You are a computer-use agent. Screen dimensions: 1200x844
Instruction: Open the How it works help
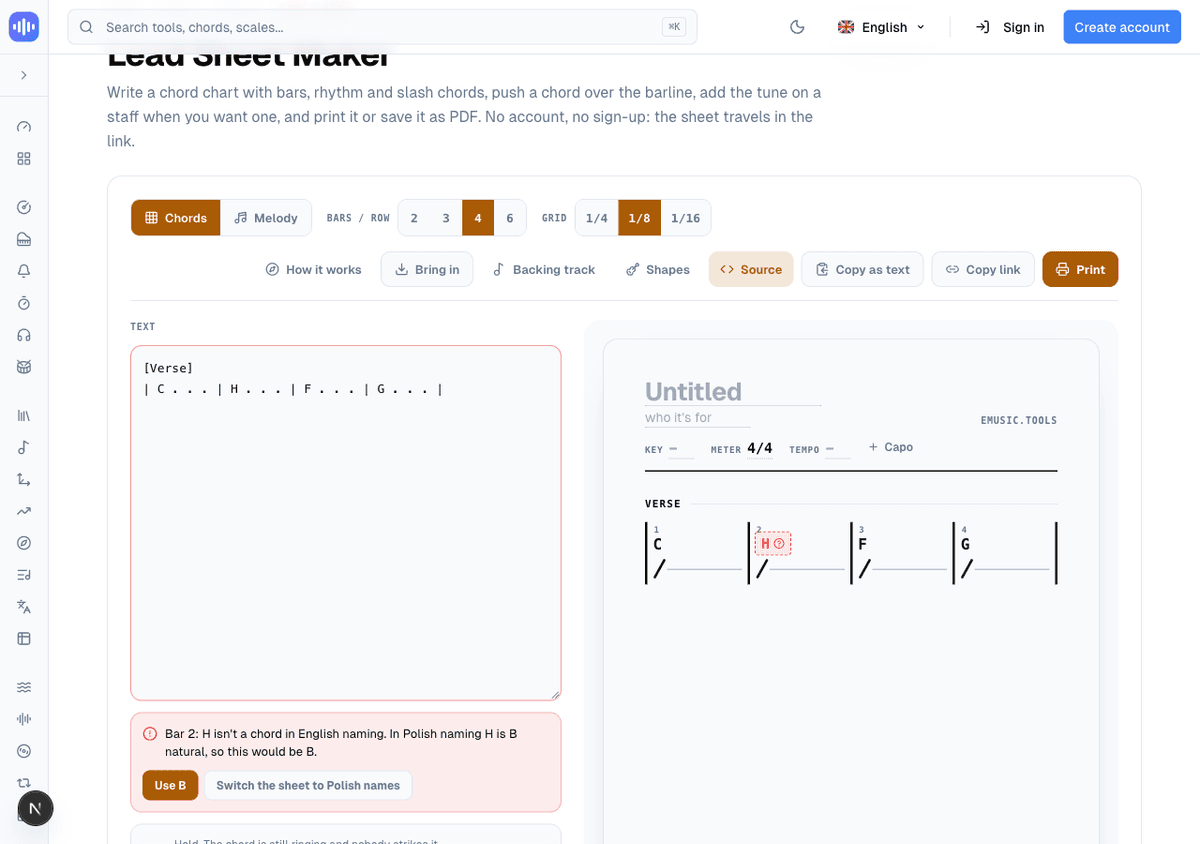coord(314,269)
